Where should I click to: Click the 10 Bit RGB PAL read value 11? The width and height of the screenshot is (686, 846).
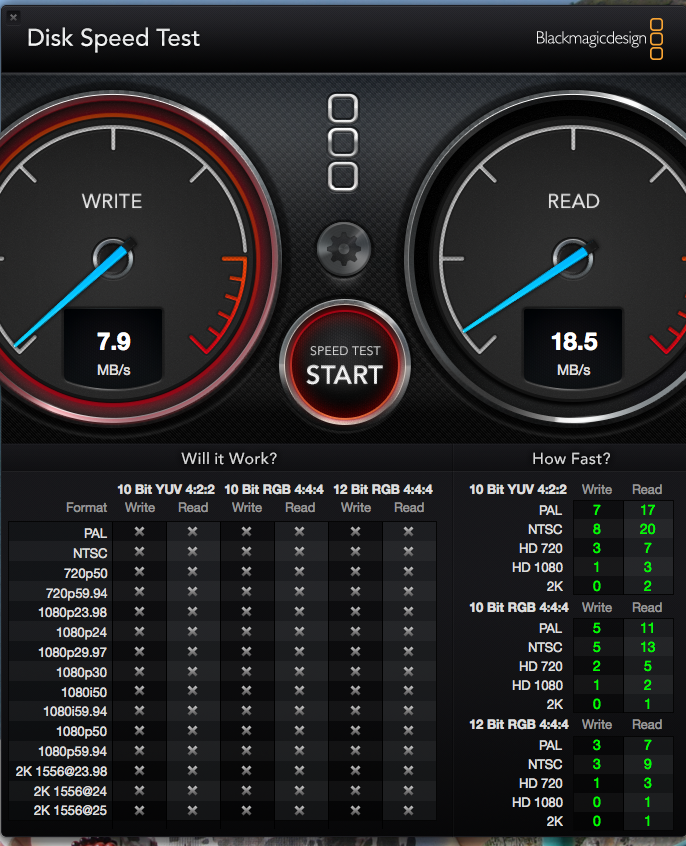point(646,627)
